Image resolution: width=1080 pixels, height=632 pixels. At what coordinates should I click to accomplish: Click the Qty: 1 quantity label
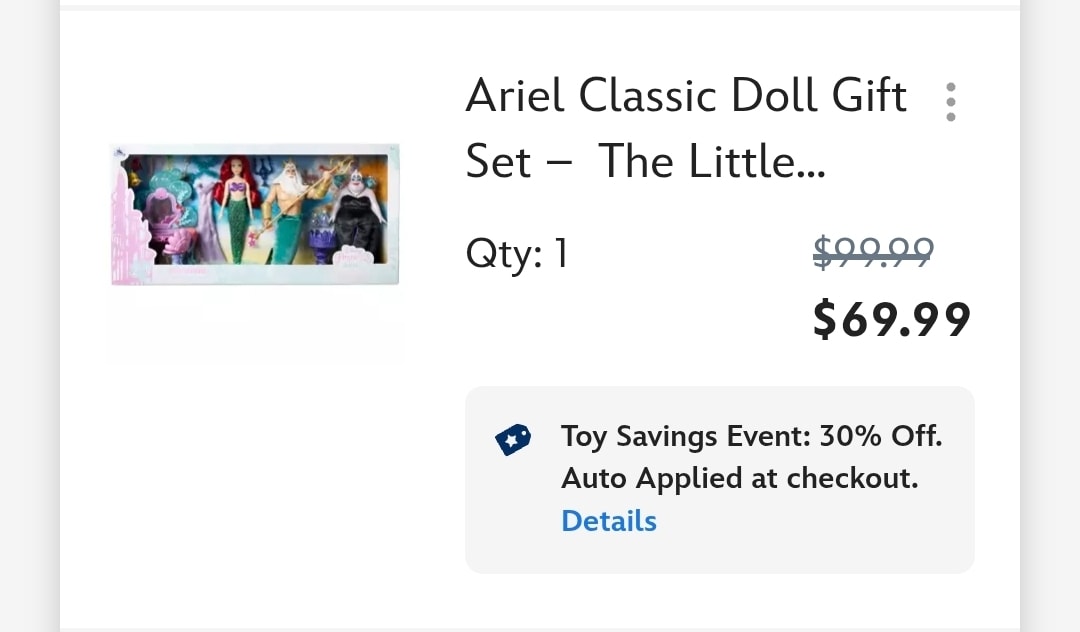click(x=517, y=253)
